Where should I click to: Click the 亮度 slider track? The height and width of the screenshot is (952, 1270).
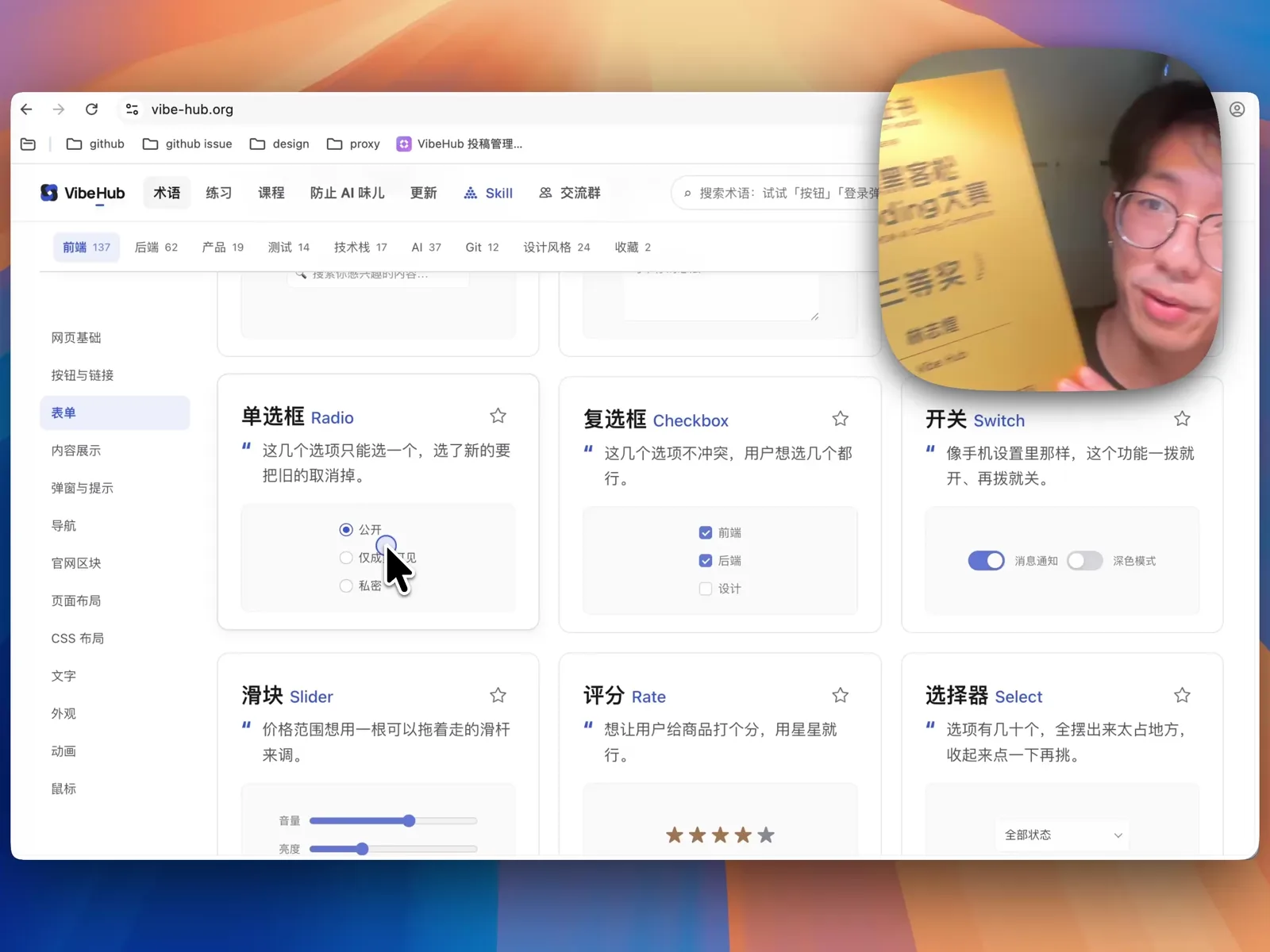393,849
